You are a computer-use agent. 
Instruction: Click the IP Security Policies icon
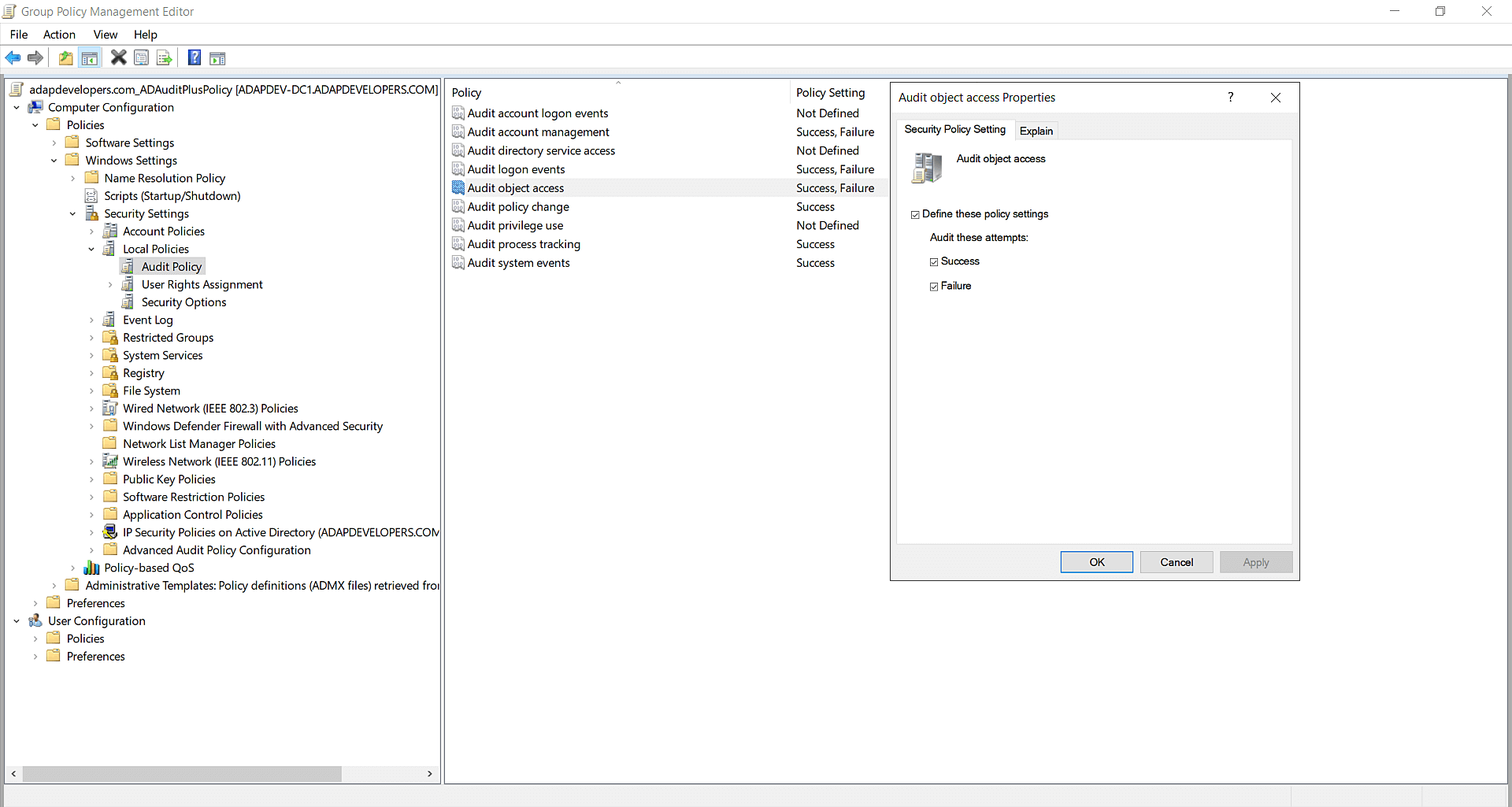(110, 532)
